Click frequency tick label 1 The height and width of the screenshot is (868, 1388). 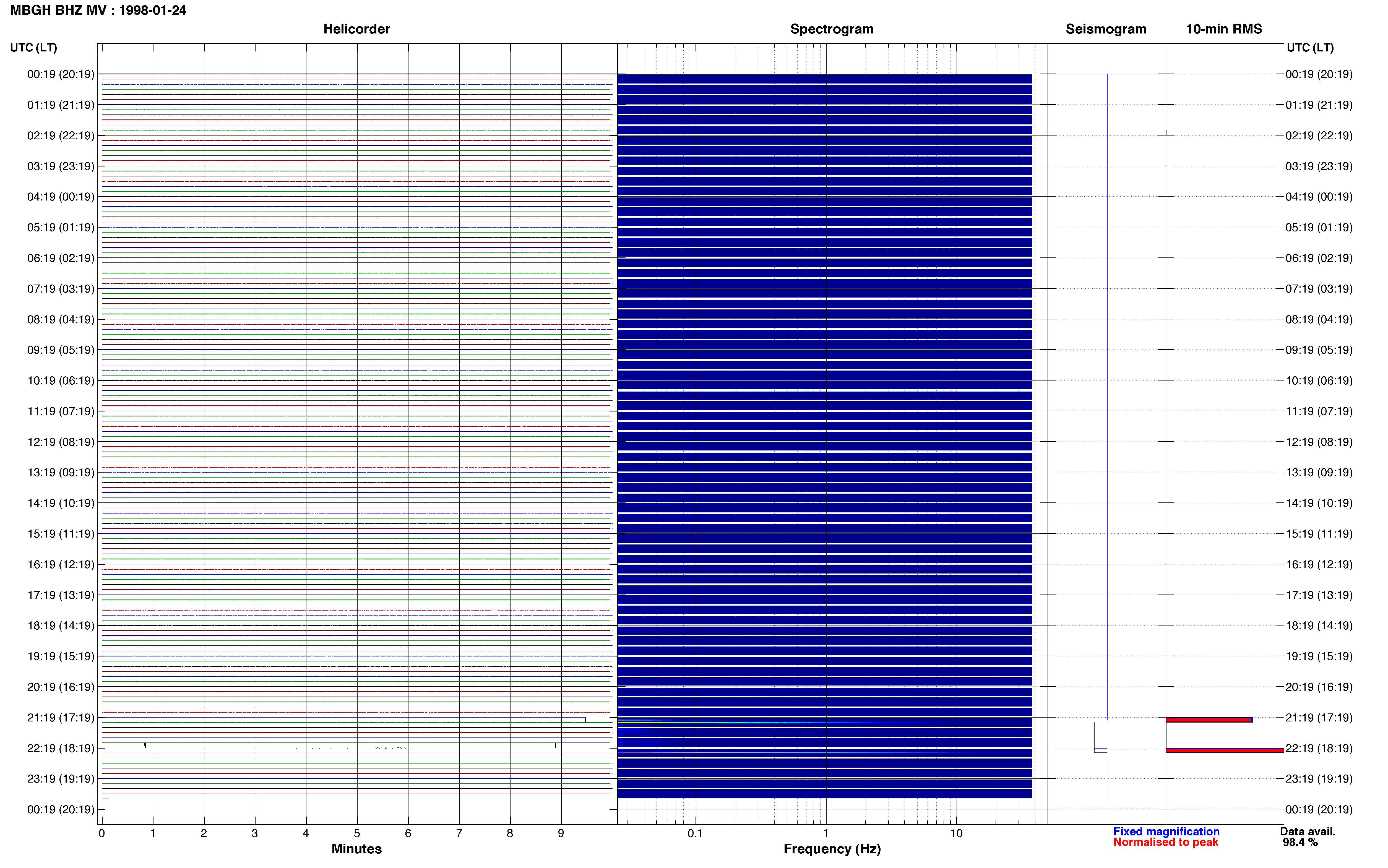click(x=825, y=833)
